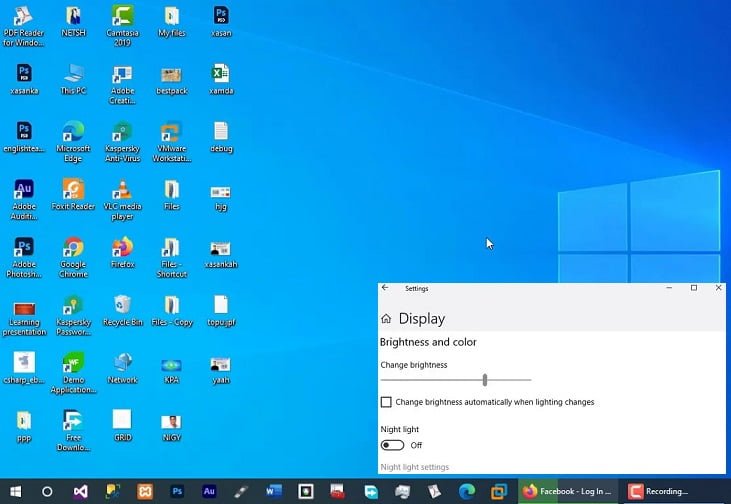Select the topu.jpf file icon
This screenshot has height=504, width=731.
(221, 311)
